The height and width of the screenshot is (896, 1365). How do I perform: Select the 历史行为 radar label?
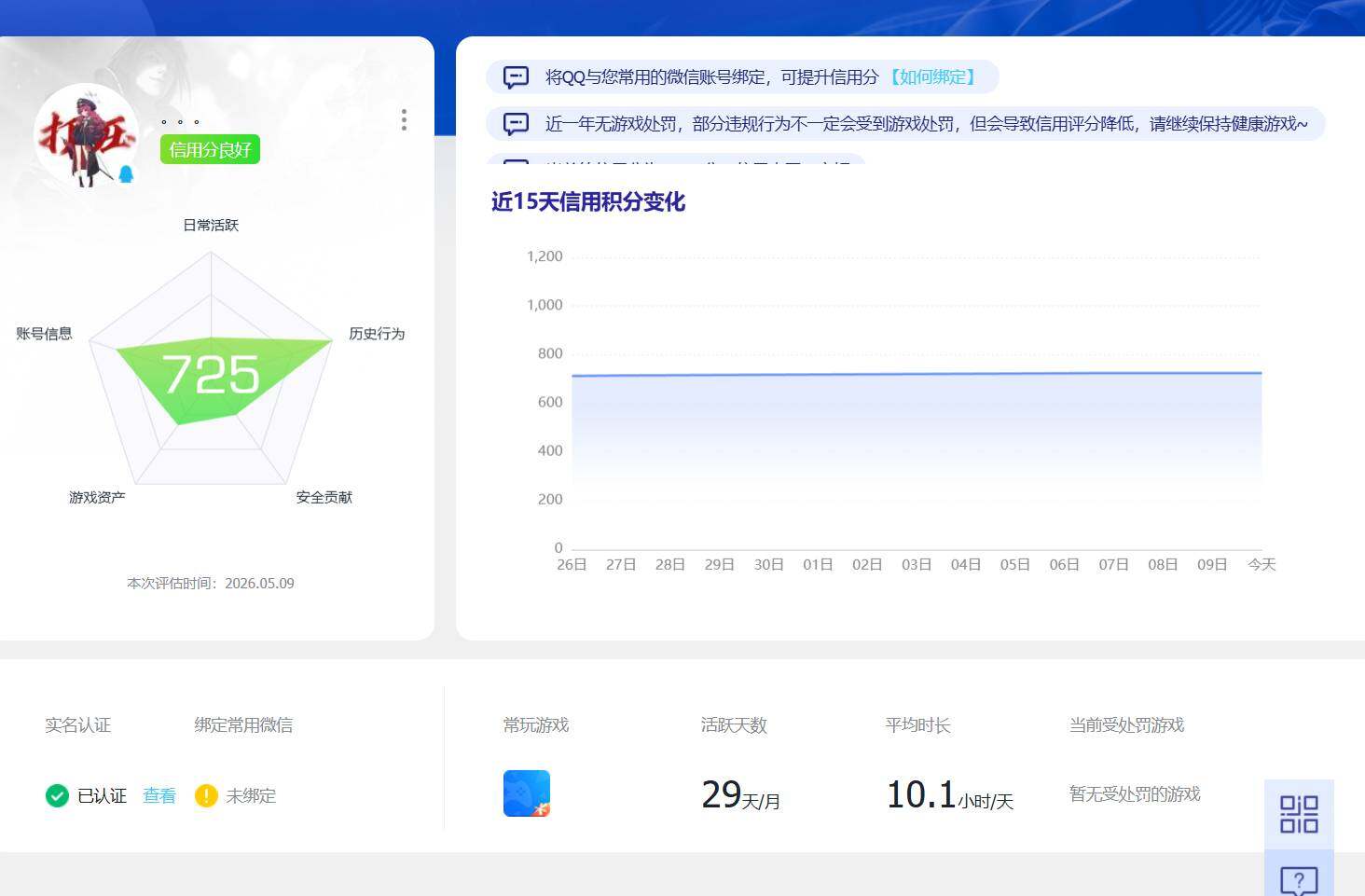pos(377,333)
